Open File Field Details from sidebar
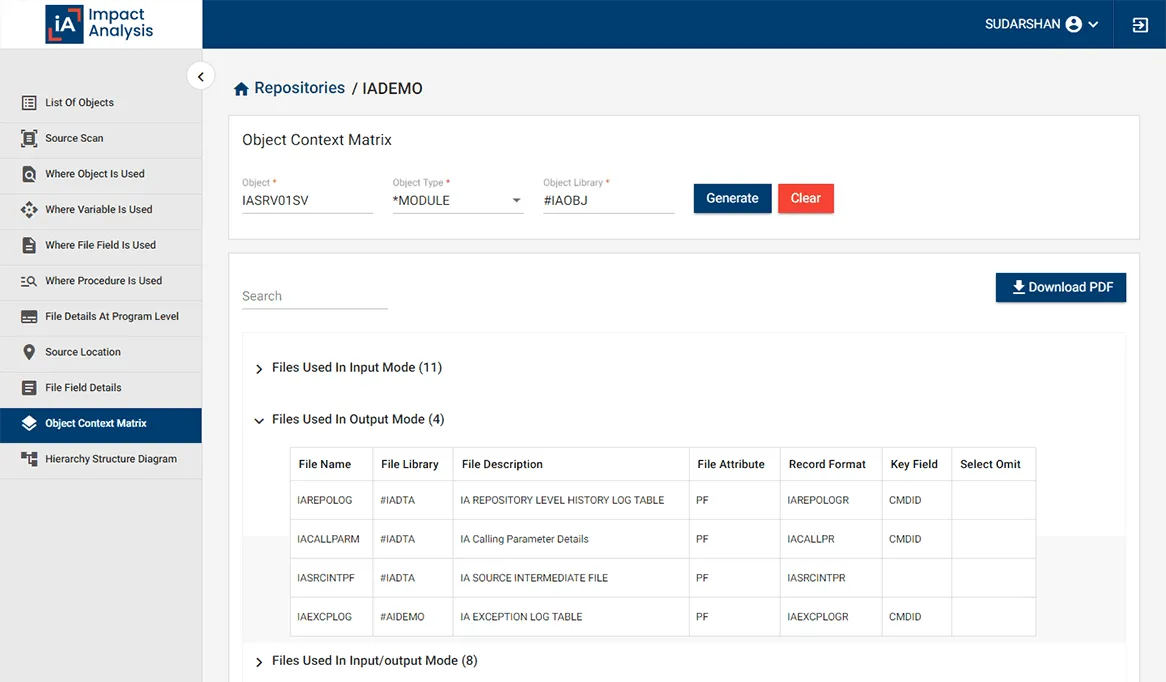Viewport: 1166px width, 682px height. tap(84, 388)
